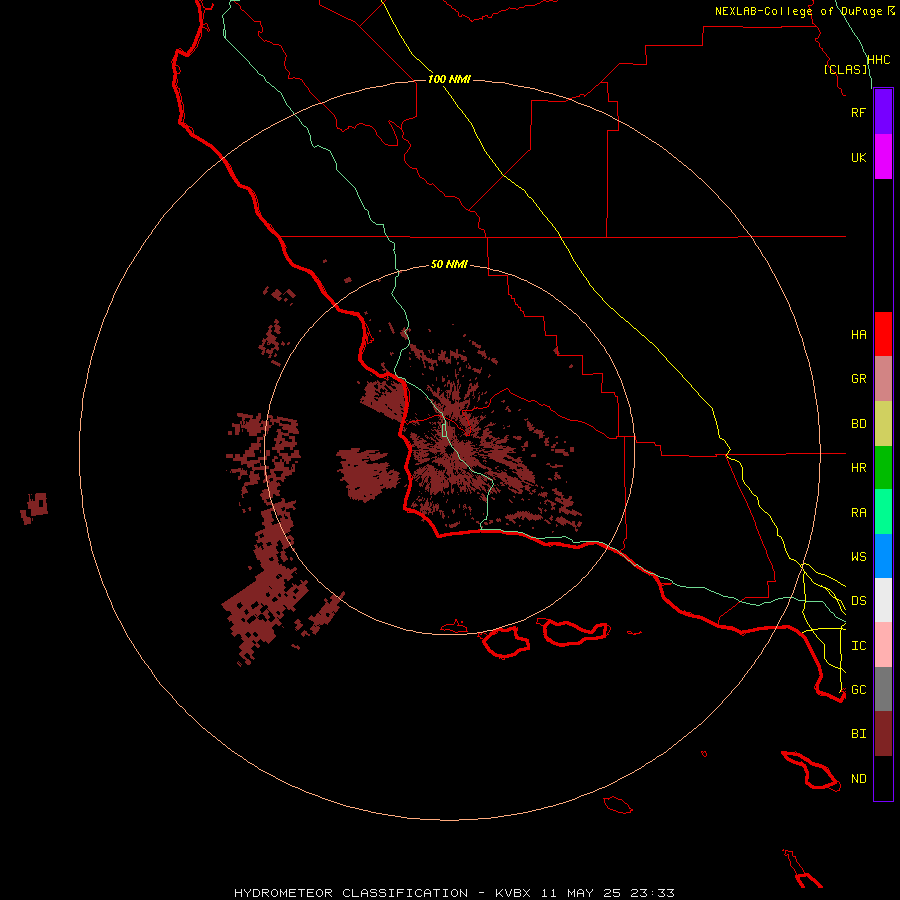Click the DS white legend color swatch
The width and height of the screenshot is (900, 900).
tap(883, 600)
